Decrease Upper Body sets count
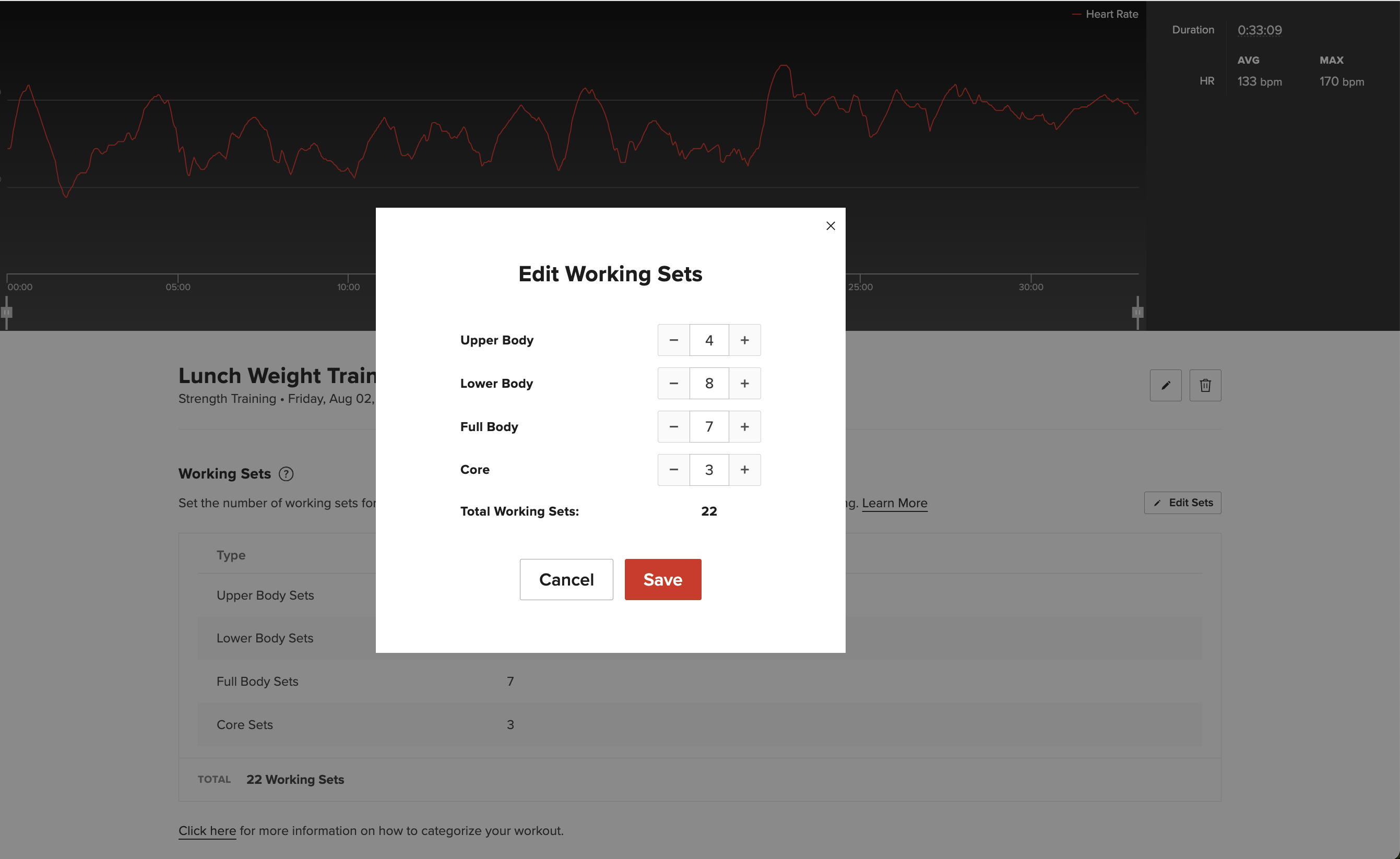 (x=673, y=340)
